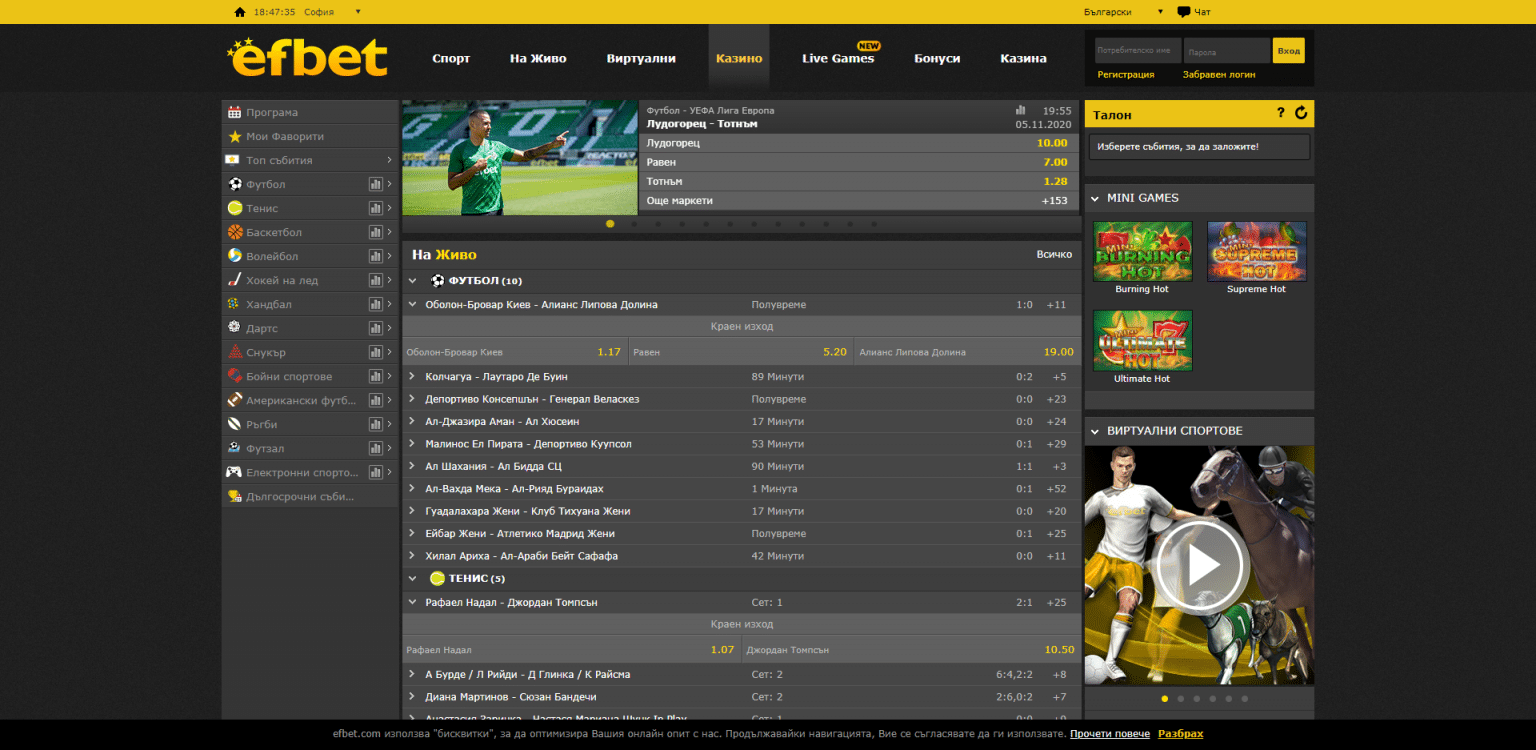Image resolution: width=1536 pixels, height=750 pixels.
Task: Collapse the ТЕНИС (5) live section
Action: [x=413, y=578]
